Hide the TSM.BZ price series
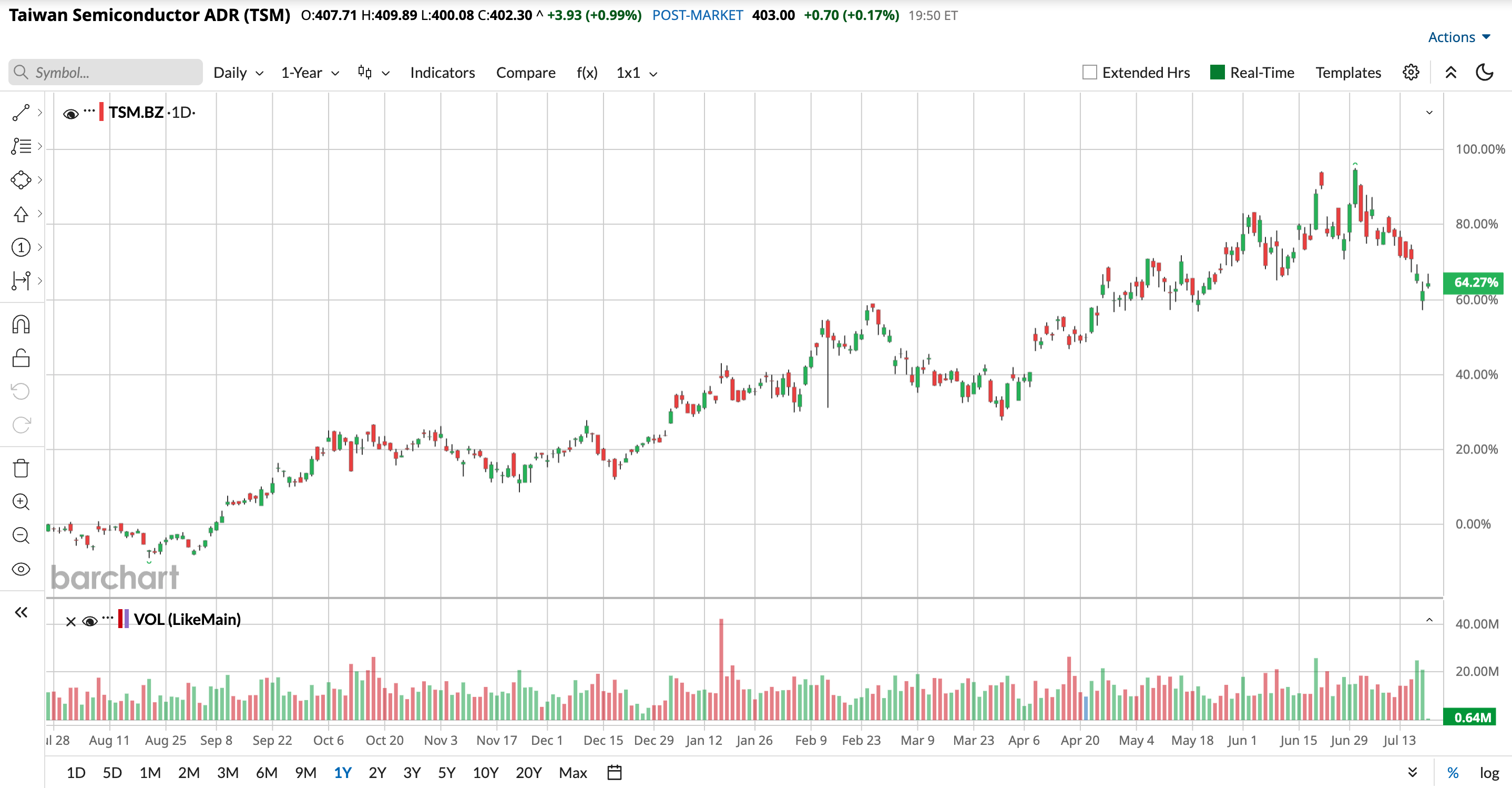Image resolution: width=1512 pixels, height=788 pixels. [x=70, y=113]
